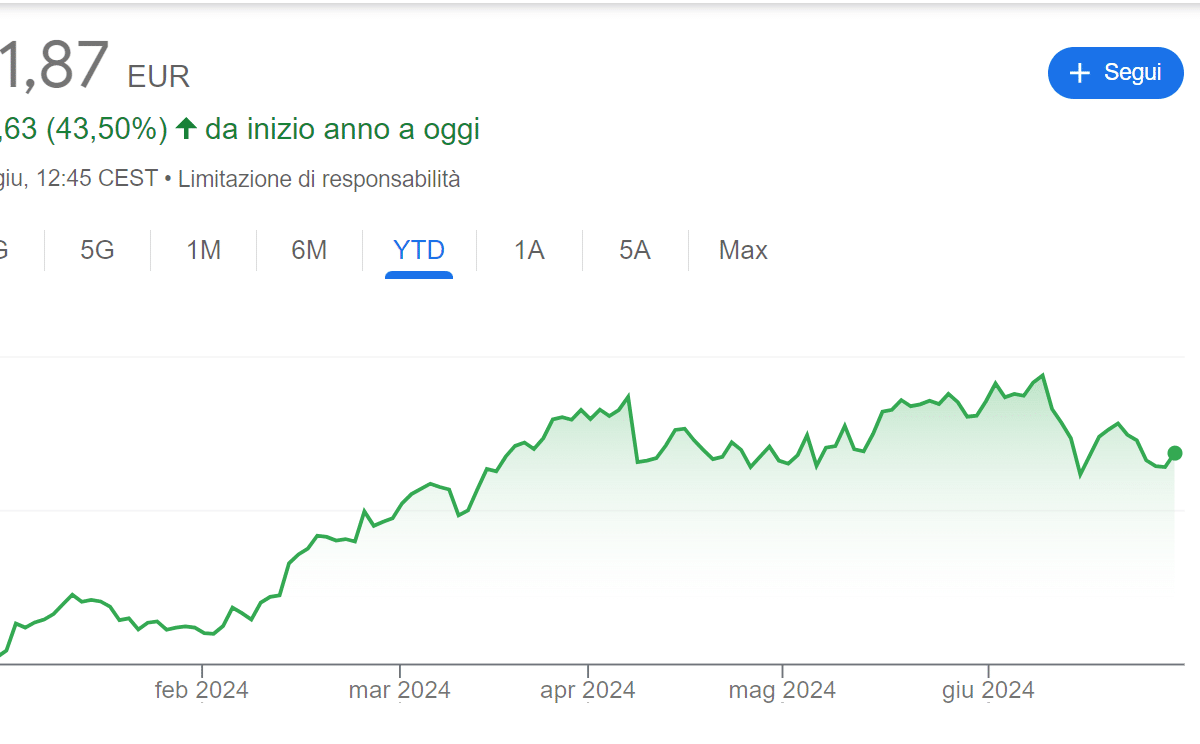The height and width of the screenshot is (744, 1200).
Task: Show the Max time range
Action: click(743, 250)
